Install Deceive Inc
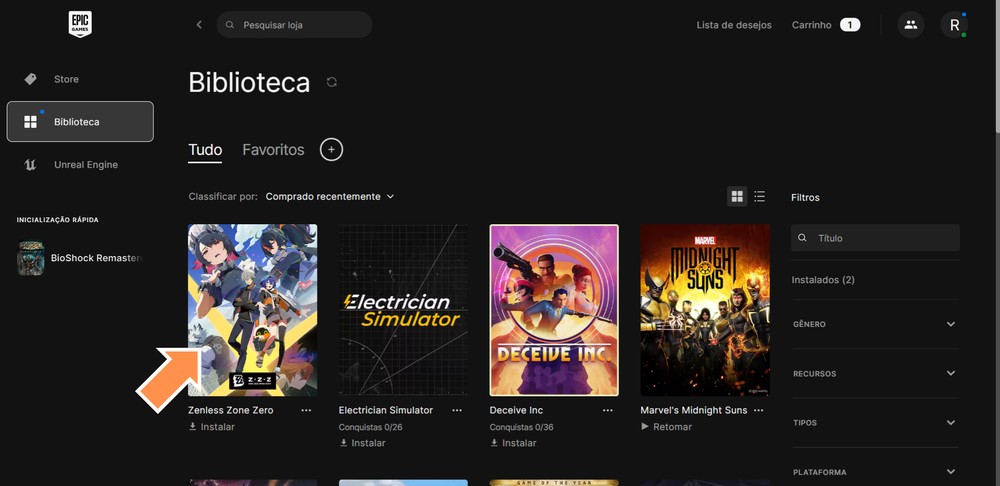This screenshot has height=486, width=1000. coord(513,443)
